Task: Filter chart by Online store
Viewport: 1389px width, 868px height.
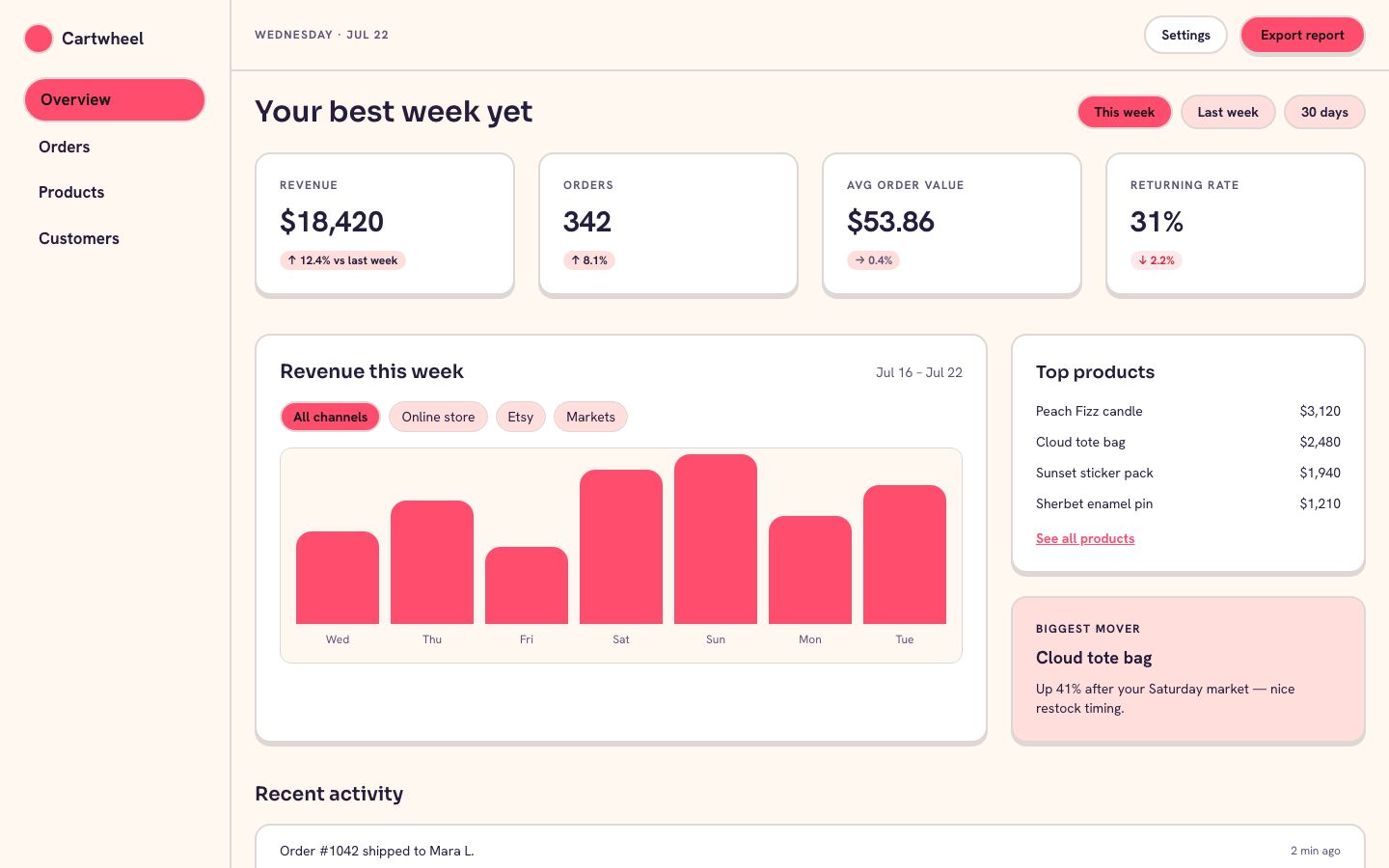Action: 438,417
